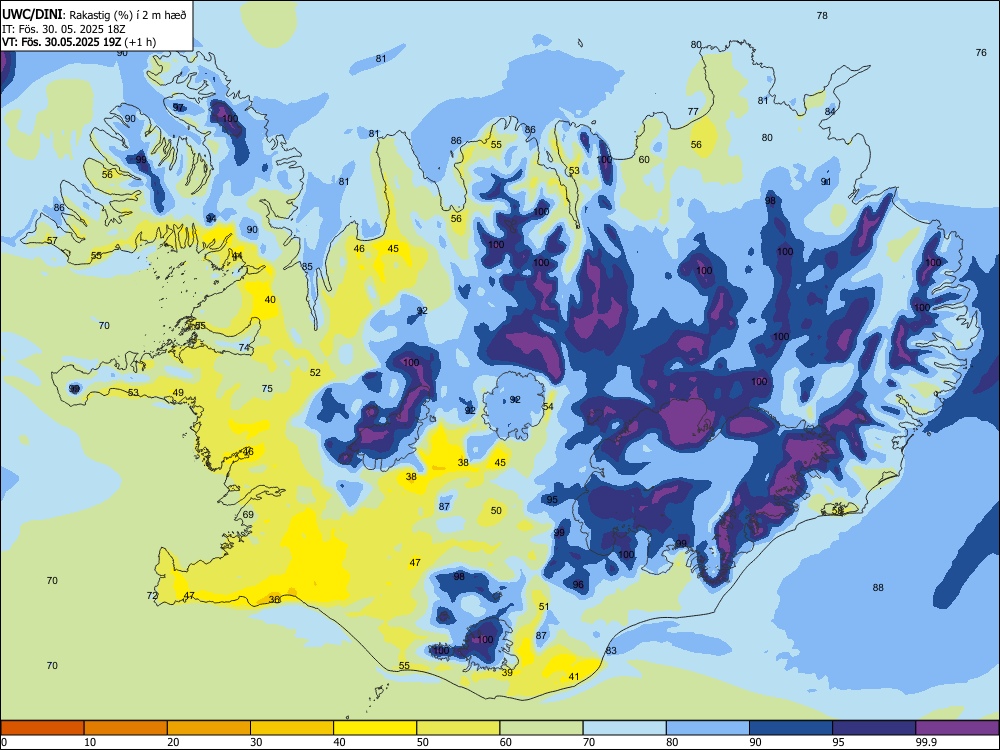The image size is (1000, 750).
Task: Click the humidity value '84' on the map
Action: [830, 111]
